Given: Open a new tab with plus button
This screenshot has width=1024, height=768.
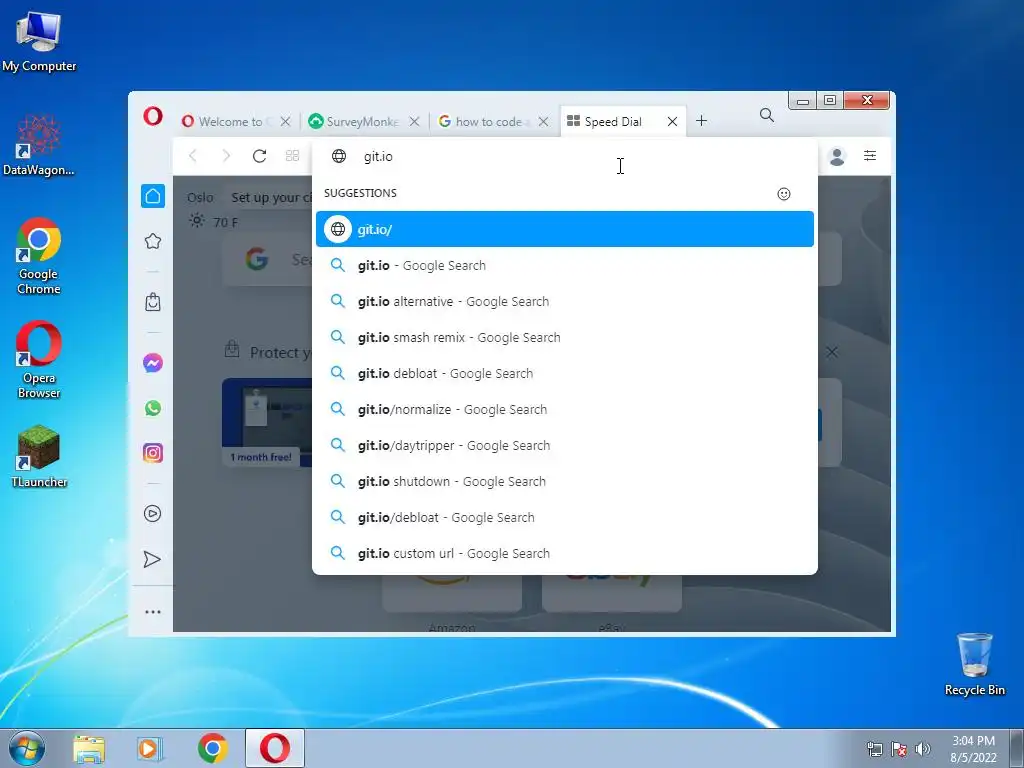Looking at the screenshot, I should point(701,121).
